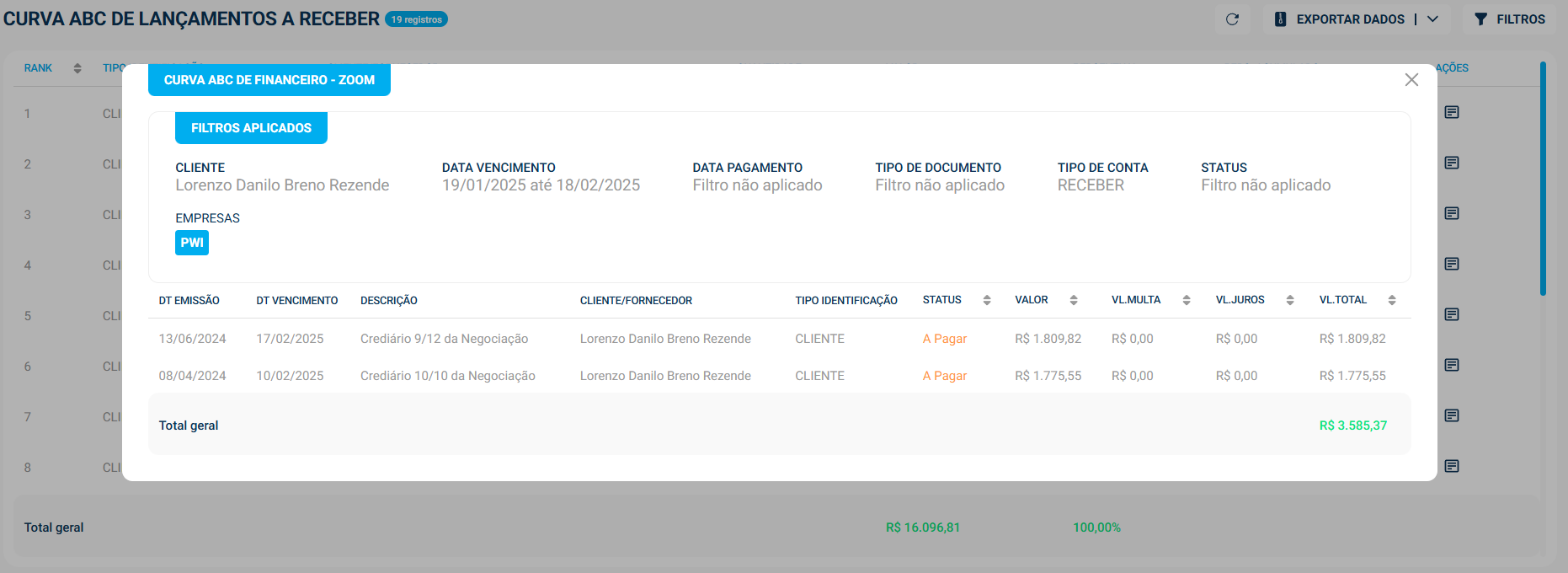The height and width of the screenshot is (573, 1568).
Task: Open details icon for rank 7 row
Action: 1452,415
